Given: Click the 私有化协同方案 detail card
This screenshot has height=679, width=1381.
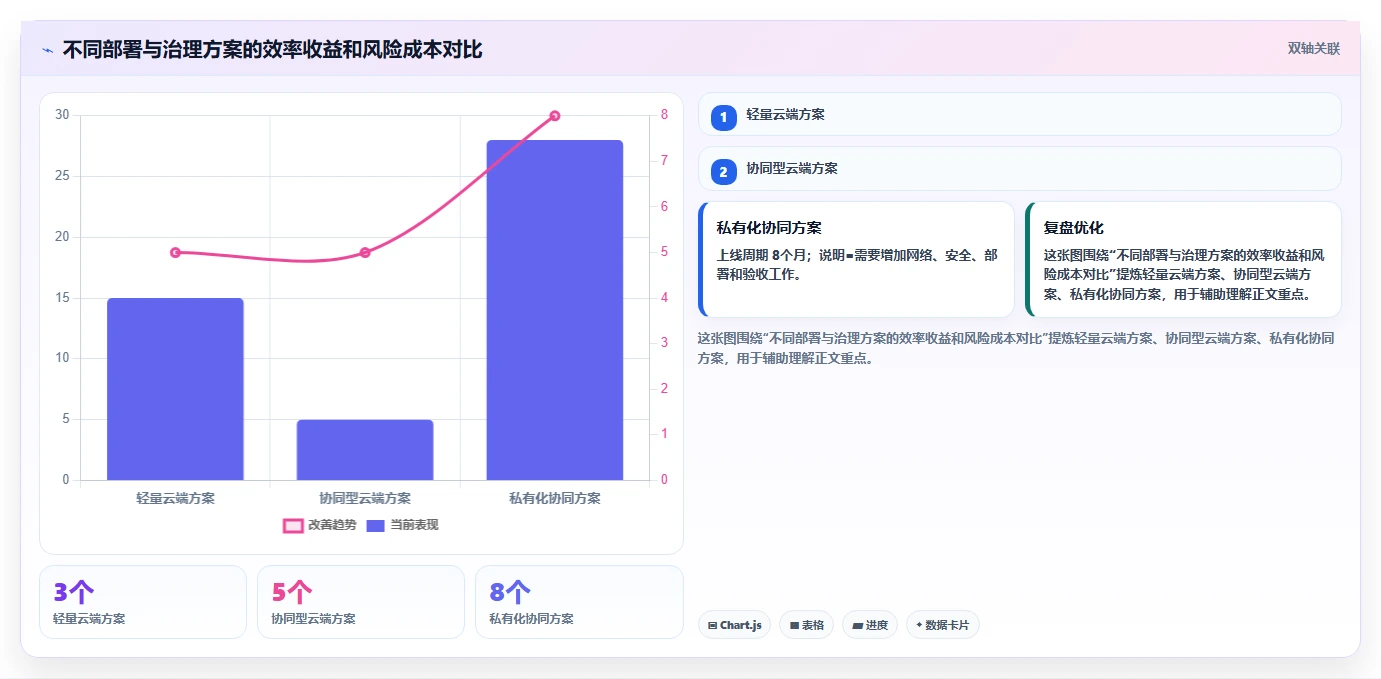Looking at the screenshot, I should (856, 259).
